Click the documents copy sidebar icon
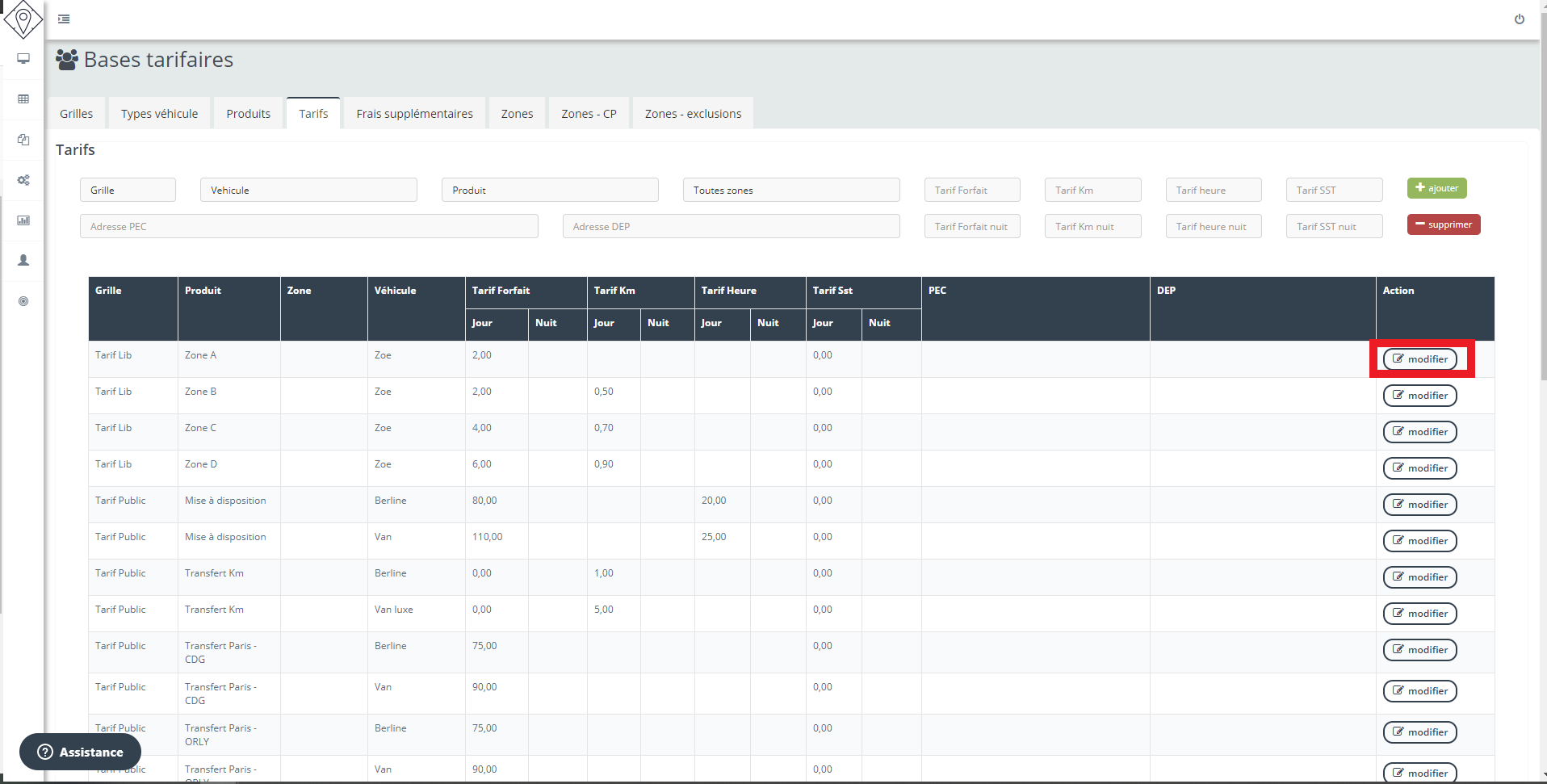This screenshot has height=784, width=1547. point(23,140)
